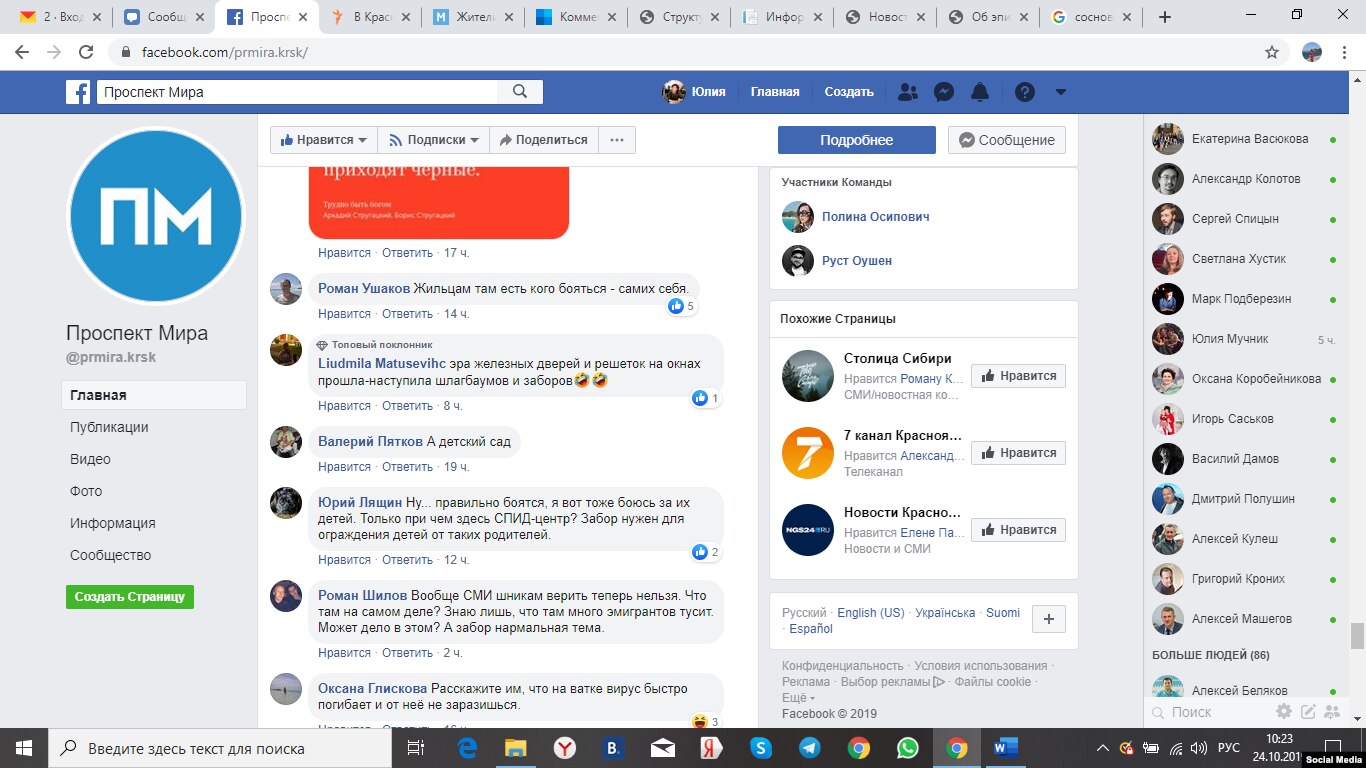Open Telegram from the taskbar
The width and height of the screenshot is (1366, 768).
pos(809,747)
